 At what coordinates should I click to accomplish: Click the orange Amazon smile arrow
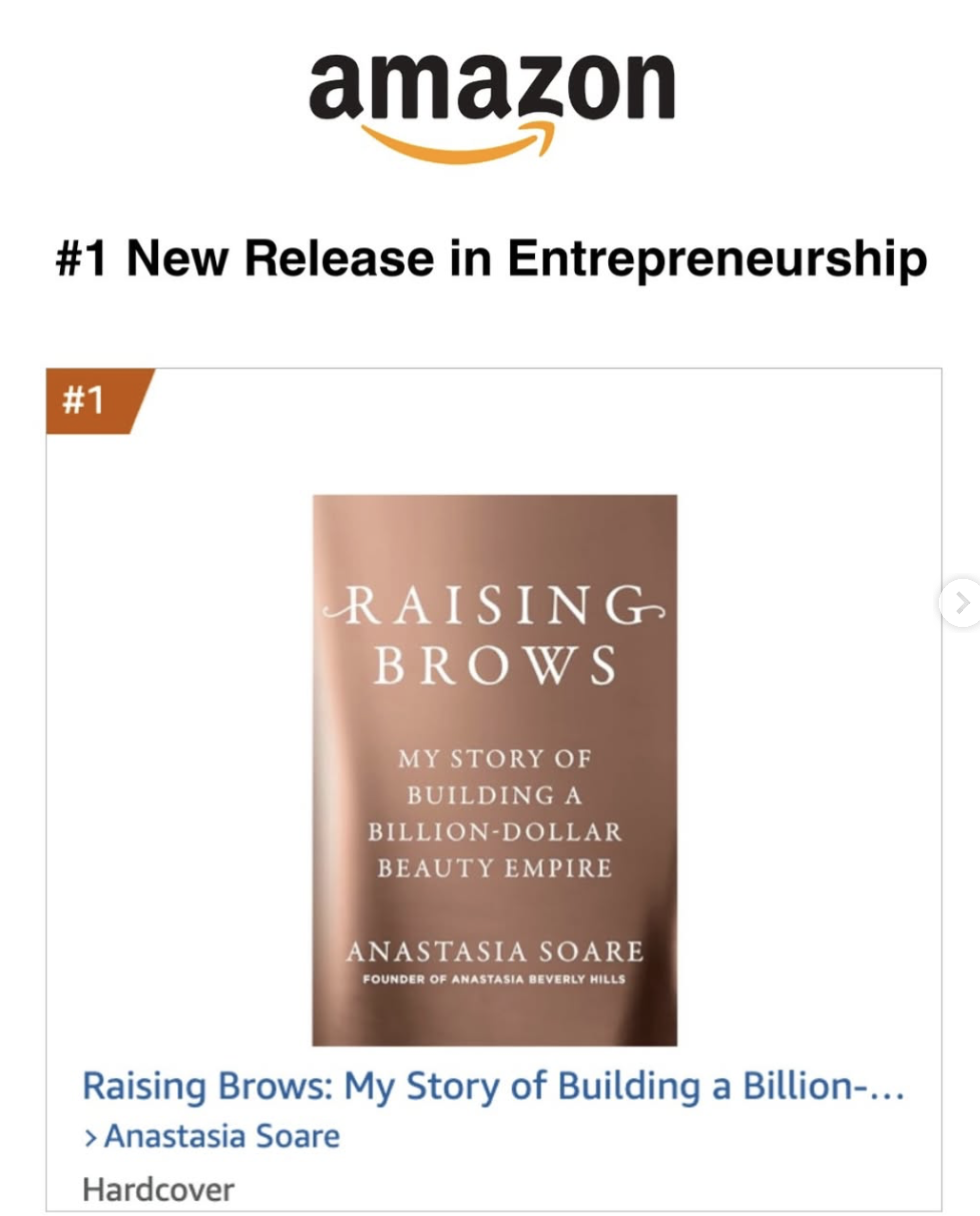pos(458,144)
